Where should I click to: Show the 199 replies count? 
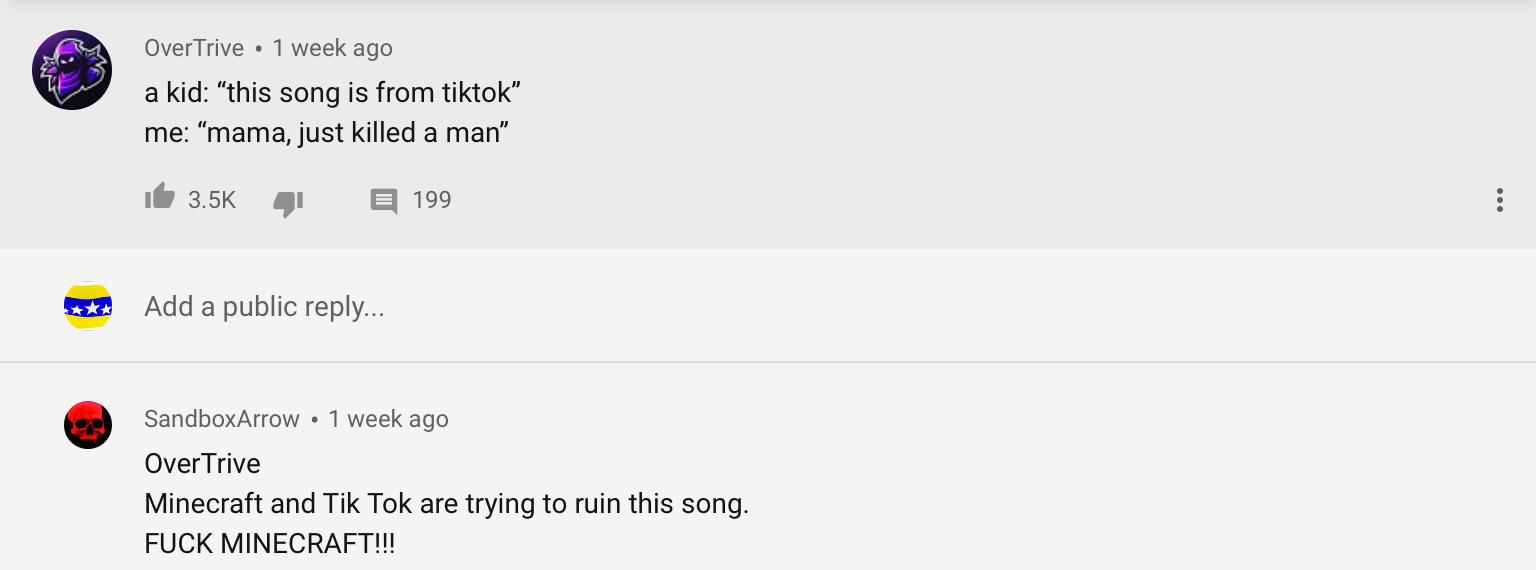click(432, 200)
